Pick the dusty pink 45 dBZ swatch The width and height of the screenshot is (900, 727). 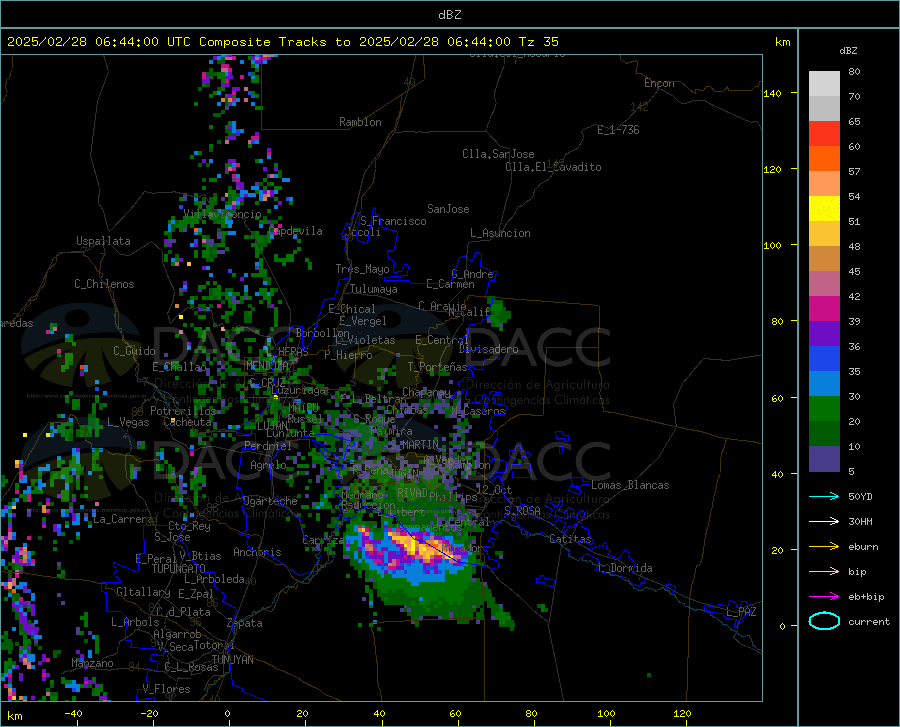(824, 283)
